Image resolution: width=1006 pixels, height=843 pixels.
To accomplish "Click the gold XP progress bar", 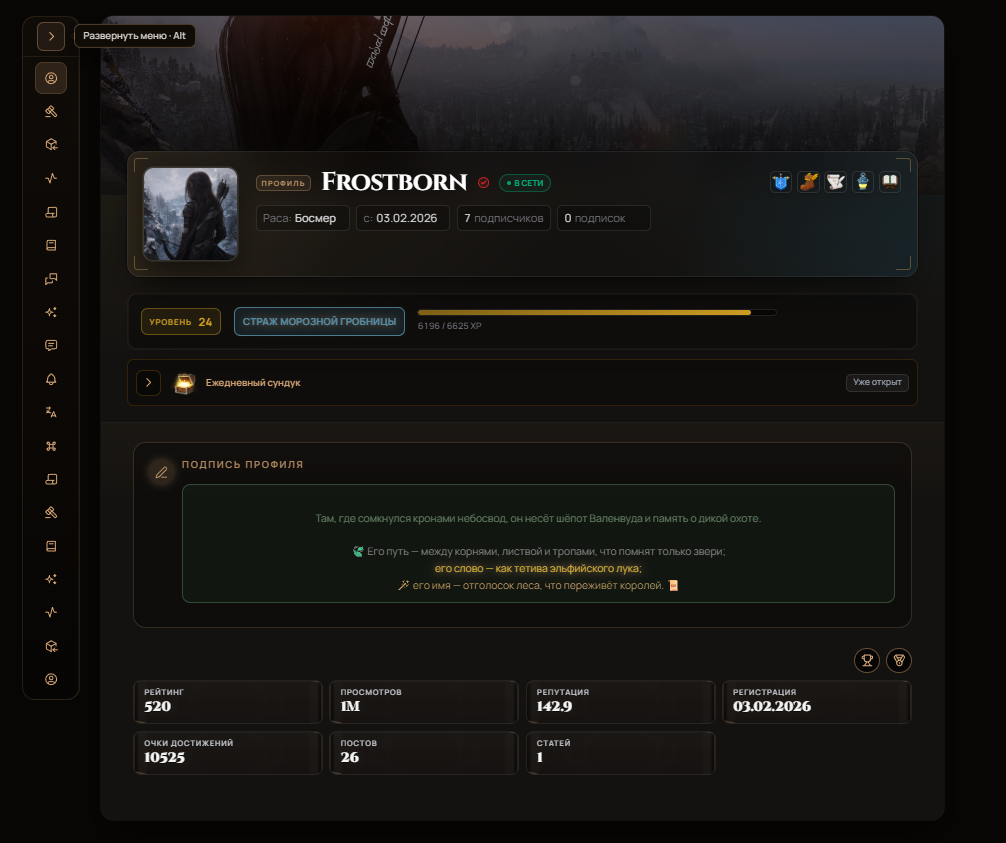I will 597,312.
